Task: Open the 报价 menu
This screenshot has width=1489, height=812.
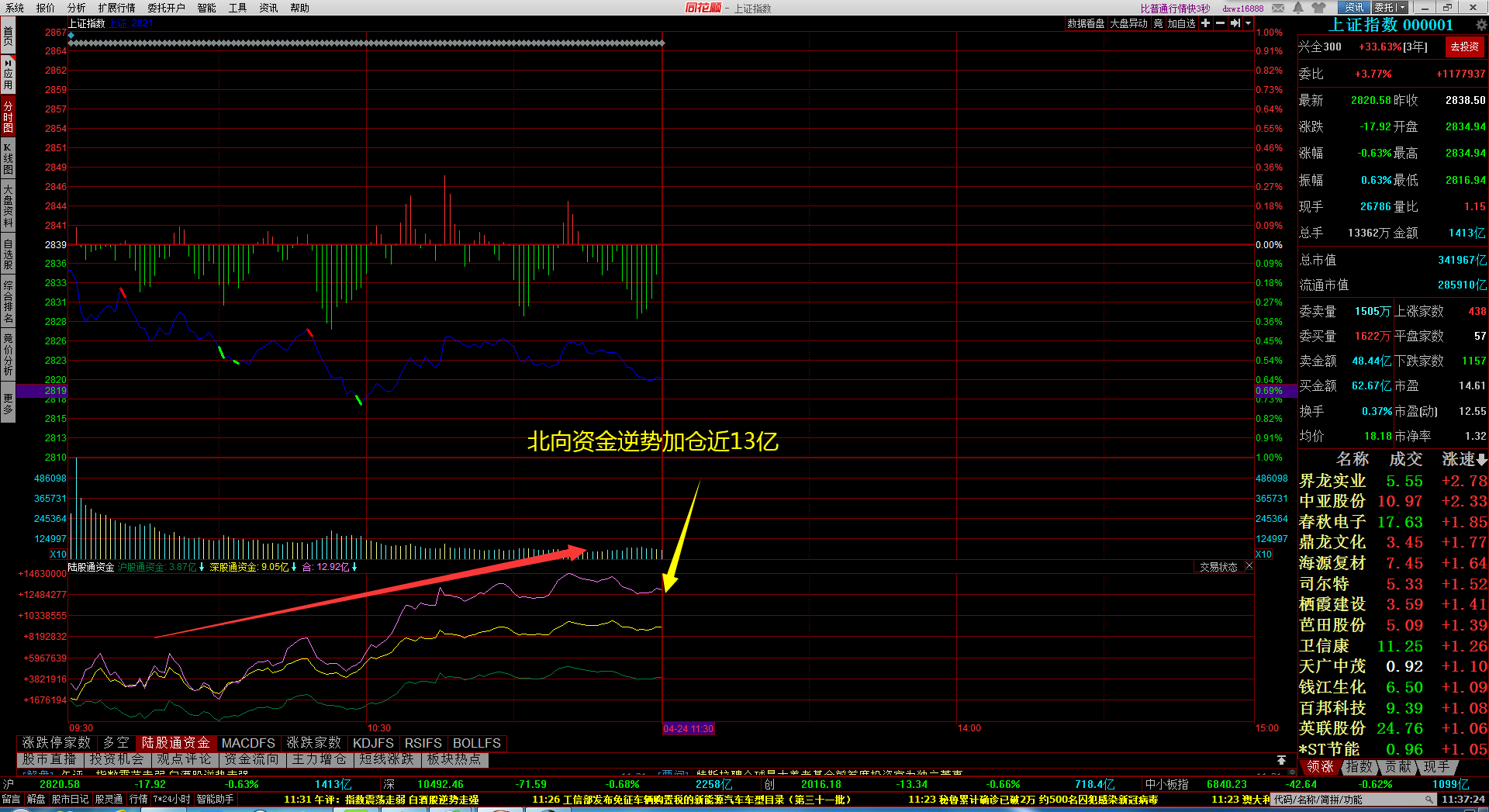Action: click(46, 8)
